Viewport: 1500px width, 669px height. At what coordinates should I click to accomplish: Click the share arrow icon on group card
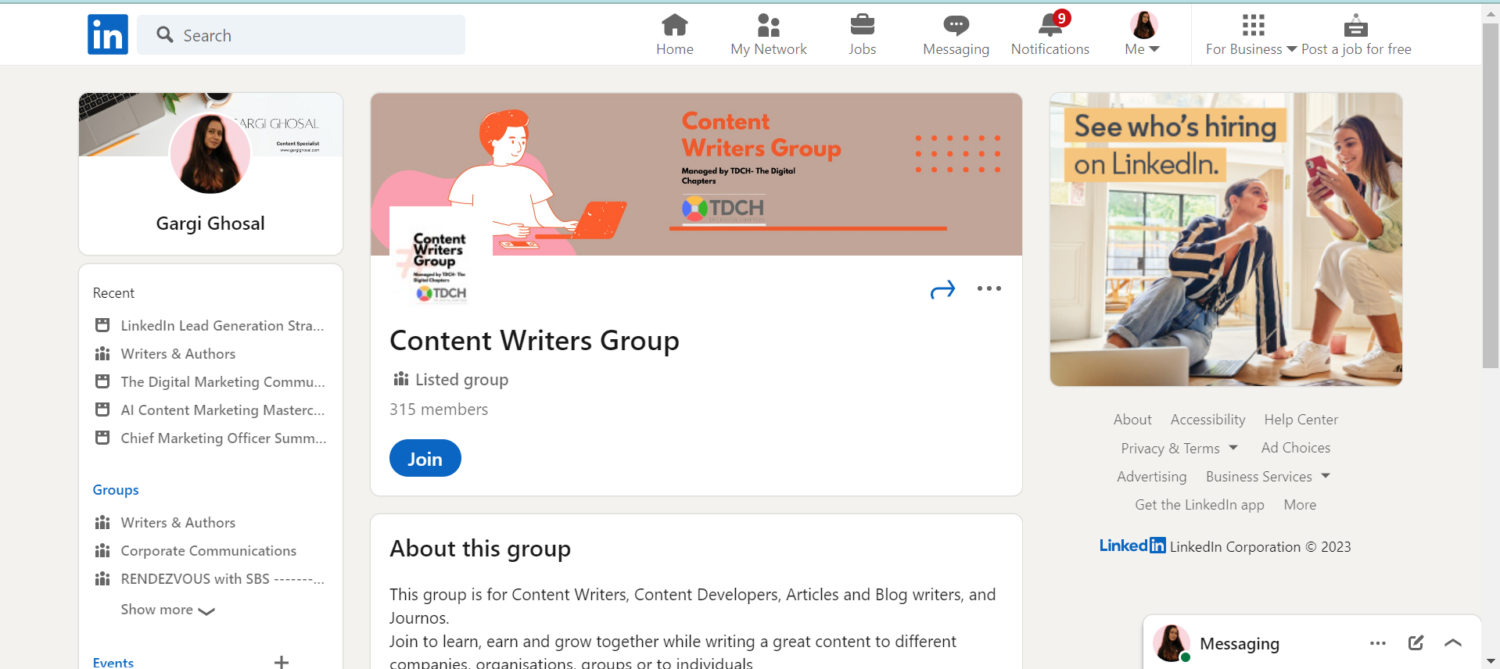coord(943,289)
